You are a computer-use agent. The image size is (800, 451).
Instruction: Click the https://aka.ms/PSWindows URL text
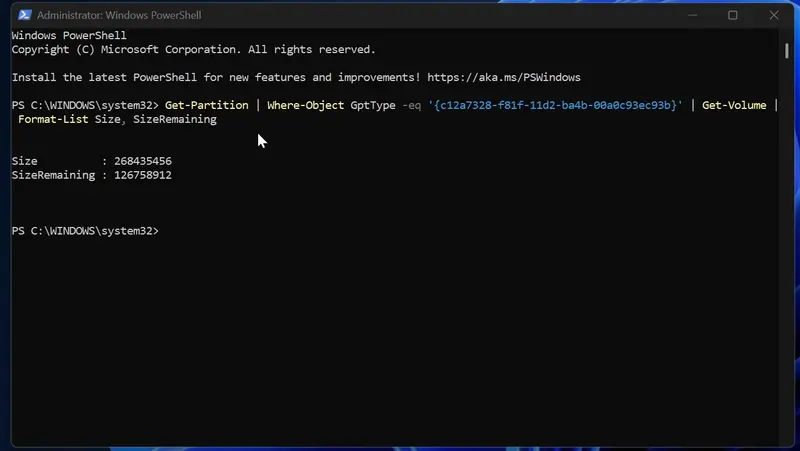pos(504,78)
